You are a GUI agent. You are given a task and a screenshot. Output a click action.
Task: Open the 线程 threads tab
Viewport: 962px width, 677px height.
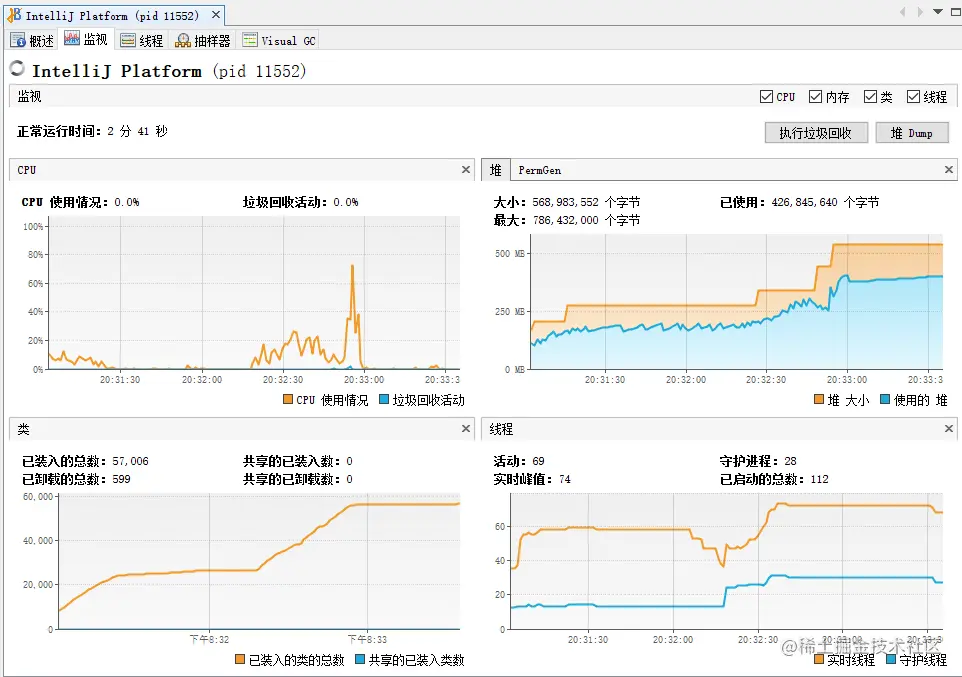pos(142,41)
